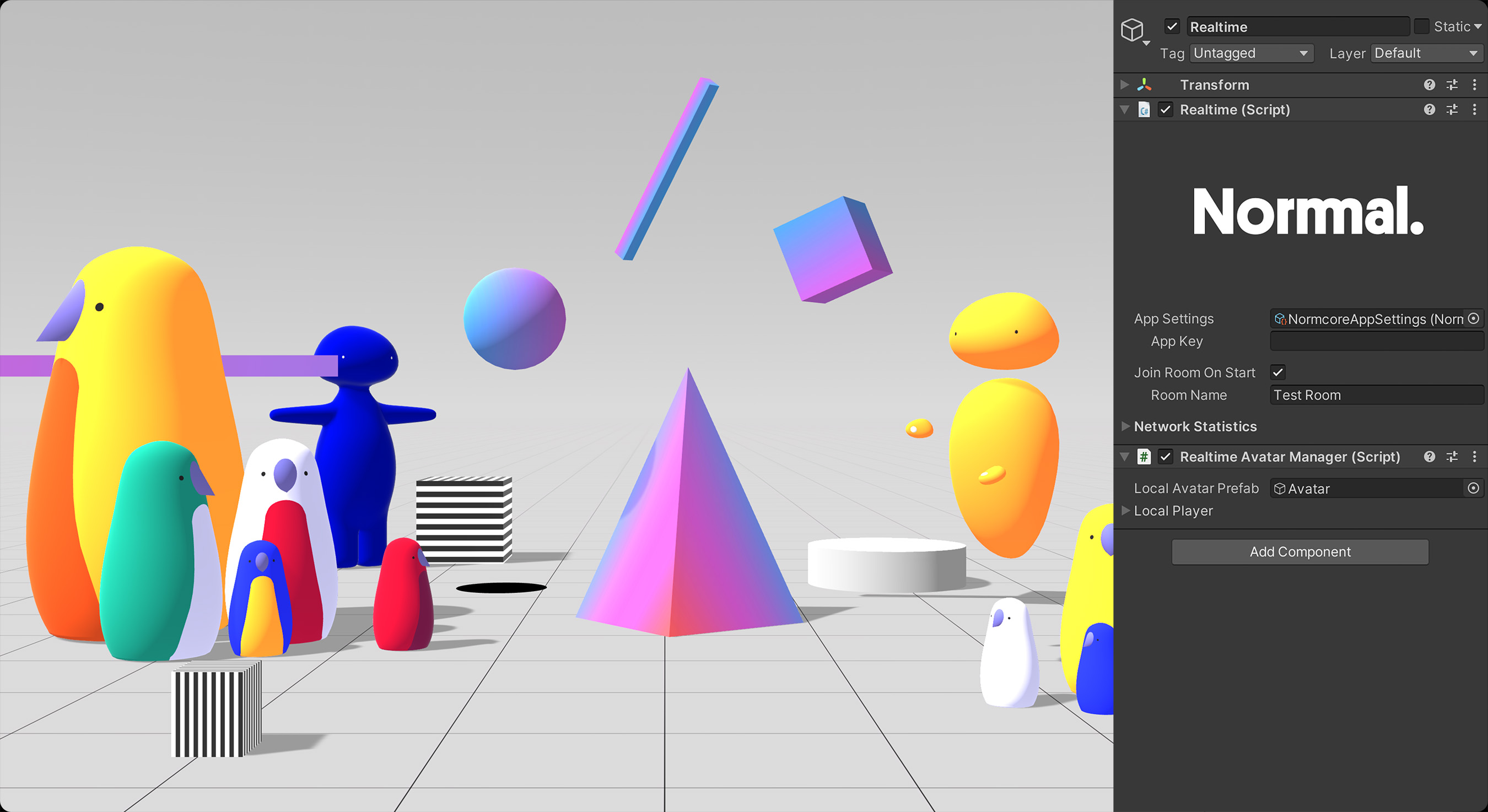Uncheck Join Room On Start
1488x812 pixels.
(x=1277, y=372)
